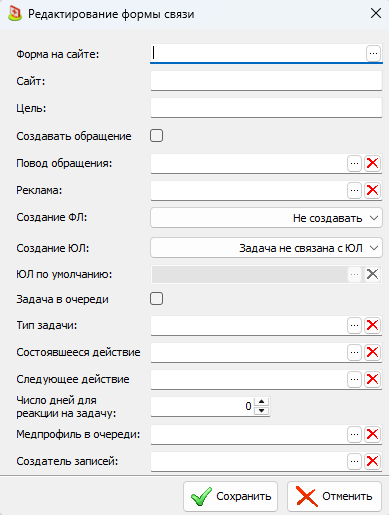Increase number of days for task reaction

[262, 402]
